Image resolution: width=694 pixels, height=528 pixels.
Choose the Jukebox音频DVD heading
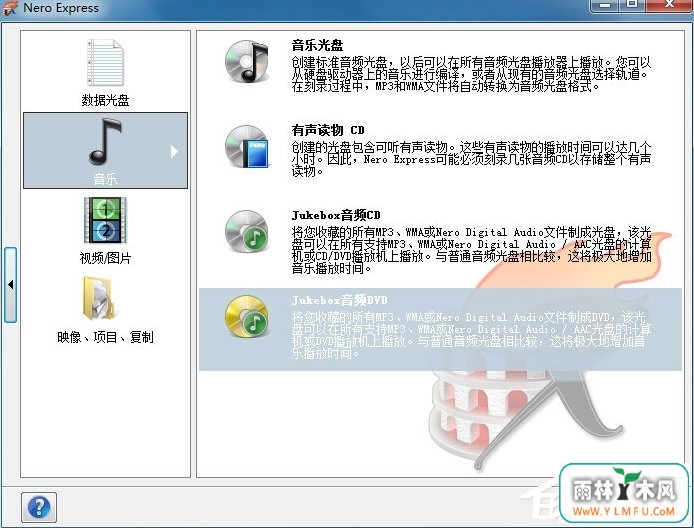pyautogui.click(x=339, y=300)
